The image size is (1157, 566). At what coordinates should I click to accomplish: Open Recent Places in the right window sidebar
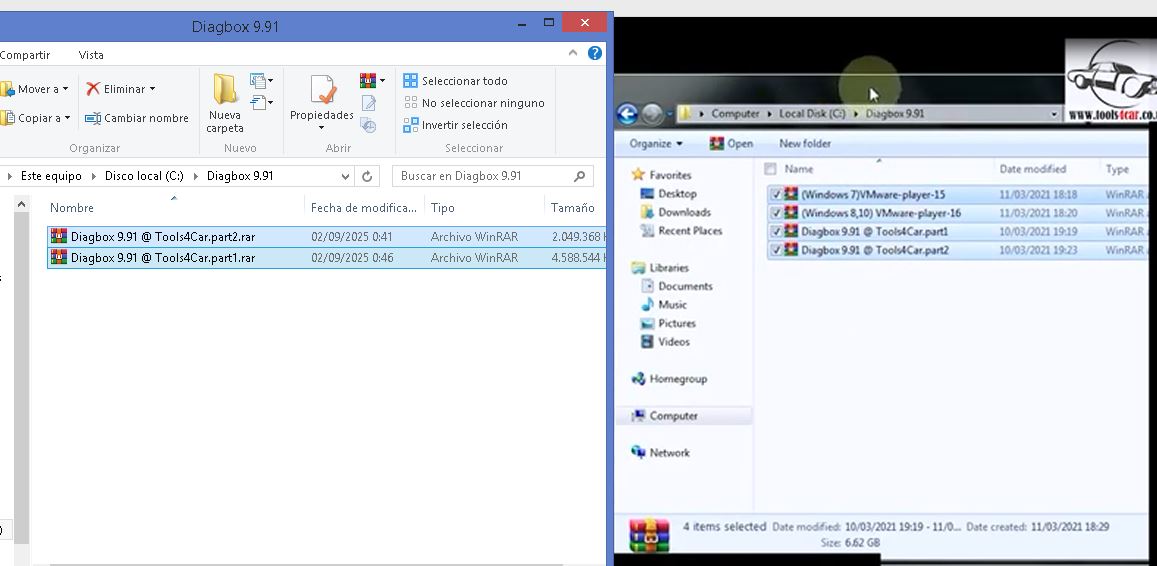point(682,230)
